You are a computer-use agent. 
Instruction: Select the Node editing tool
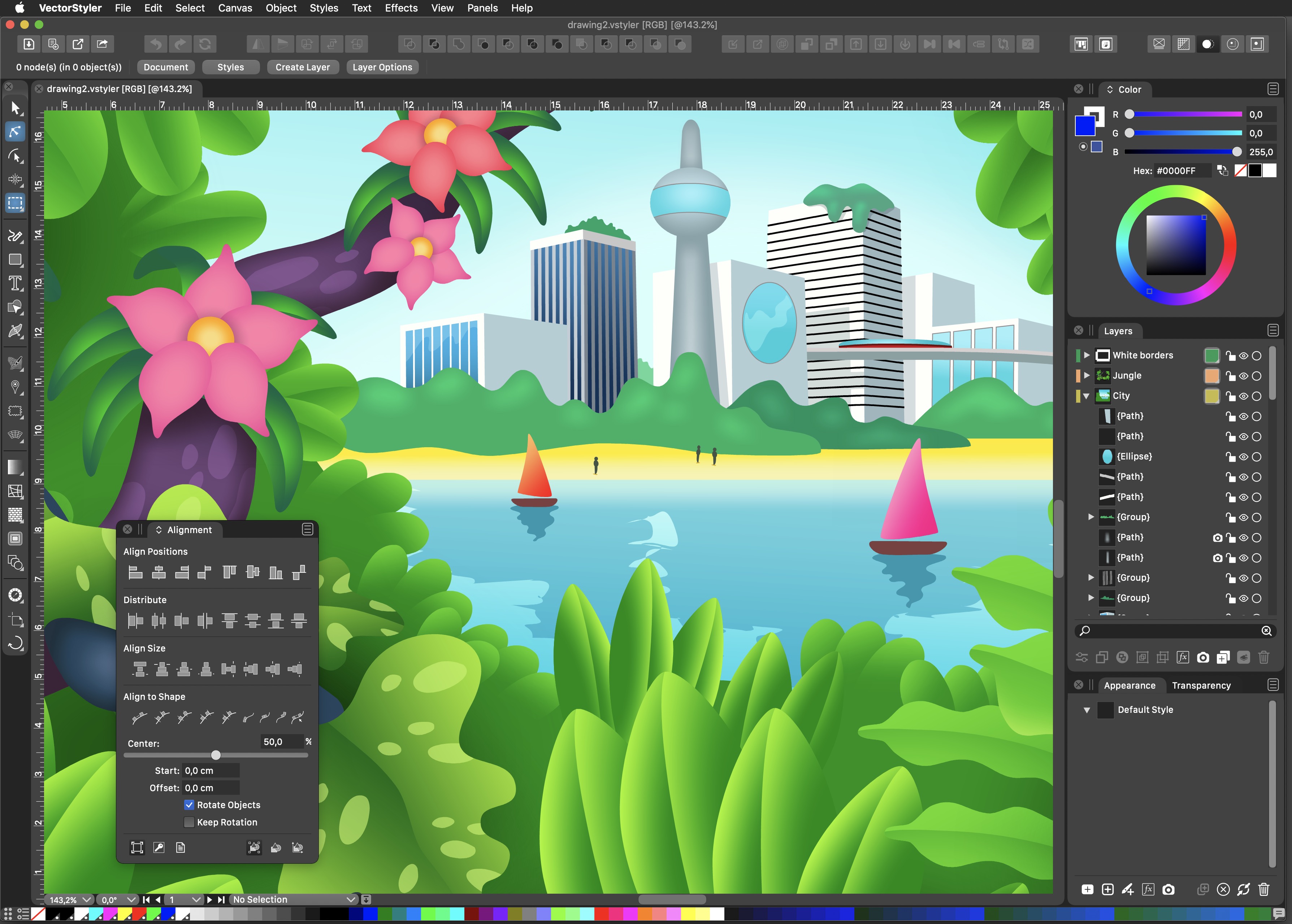(x=15, y=131)
